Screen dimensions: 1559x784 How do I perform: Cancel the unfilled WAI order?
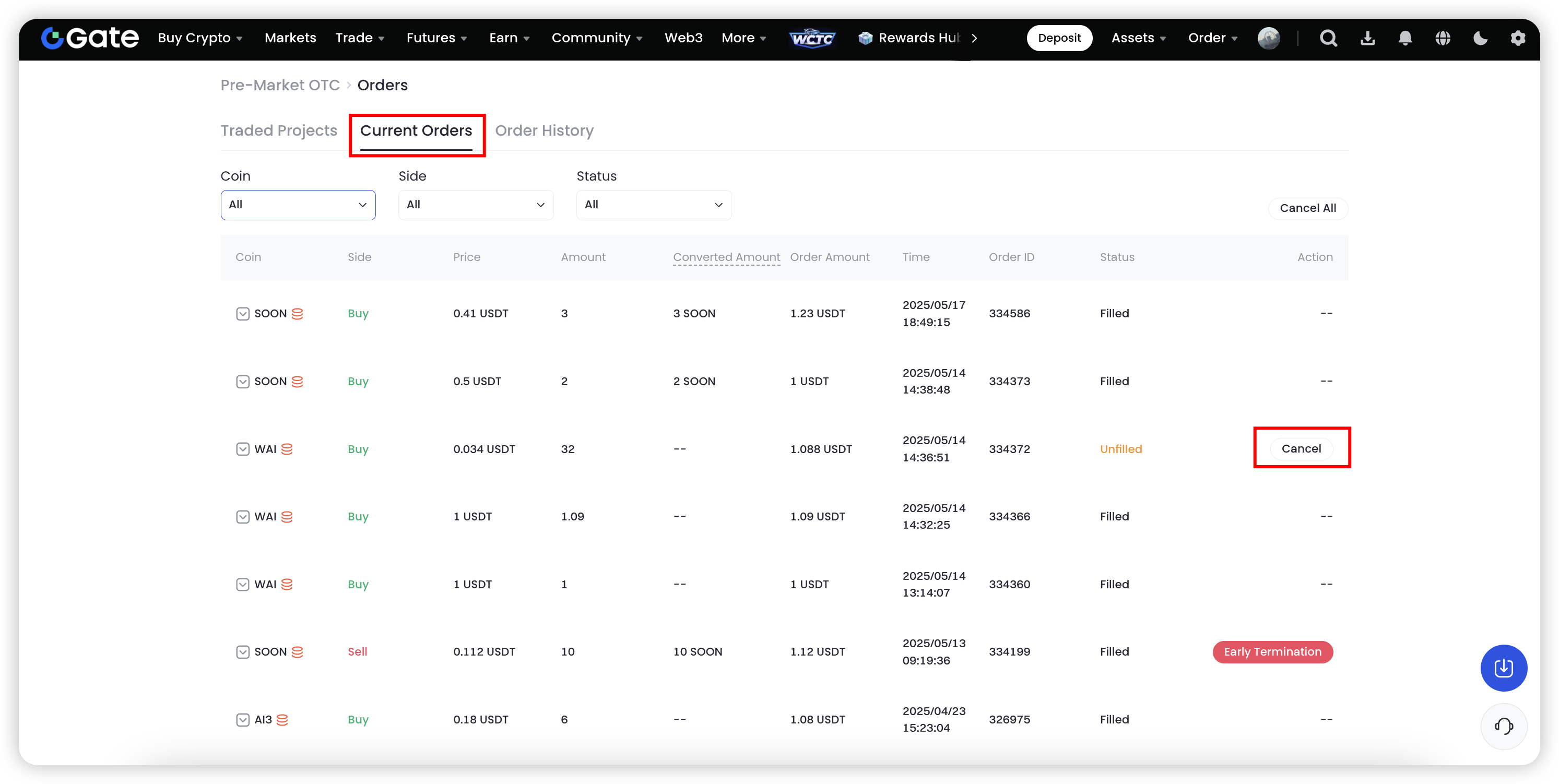[x=1301, y=448]
